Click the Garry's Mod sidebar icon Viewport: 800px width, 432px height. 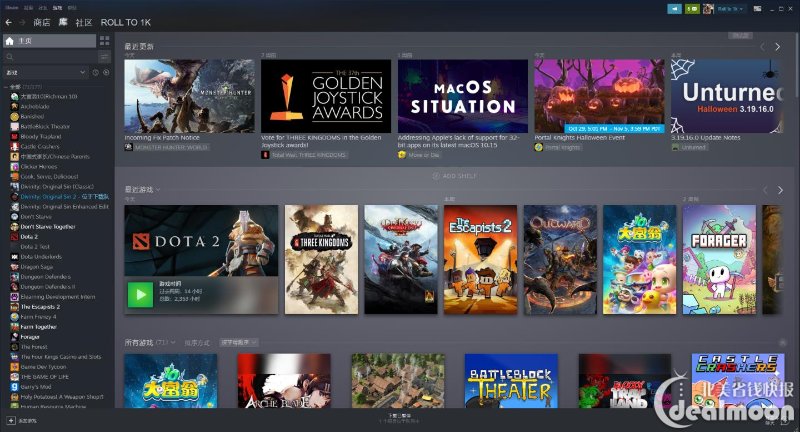coord(15,387)
